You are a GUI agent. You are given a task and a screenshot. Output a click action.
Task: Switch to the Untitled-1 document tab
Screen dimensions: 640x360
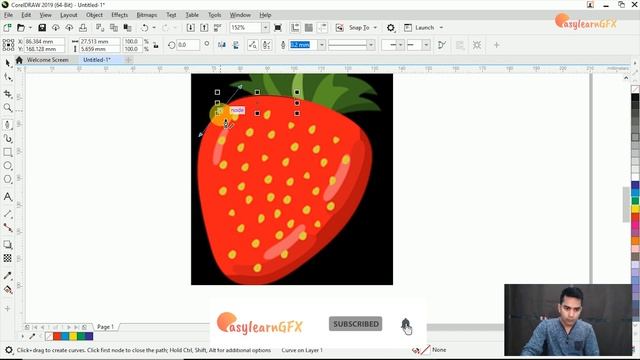click(97, 60)
